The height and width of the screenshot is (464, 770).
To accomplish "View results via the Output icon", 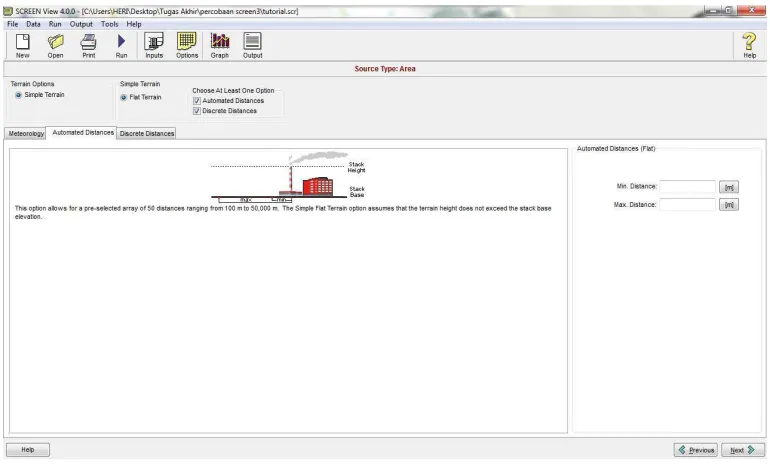I will (252, 46).
